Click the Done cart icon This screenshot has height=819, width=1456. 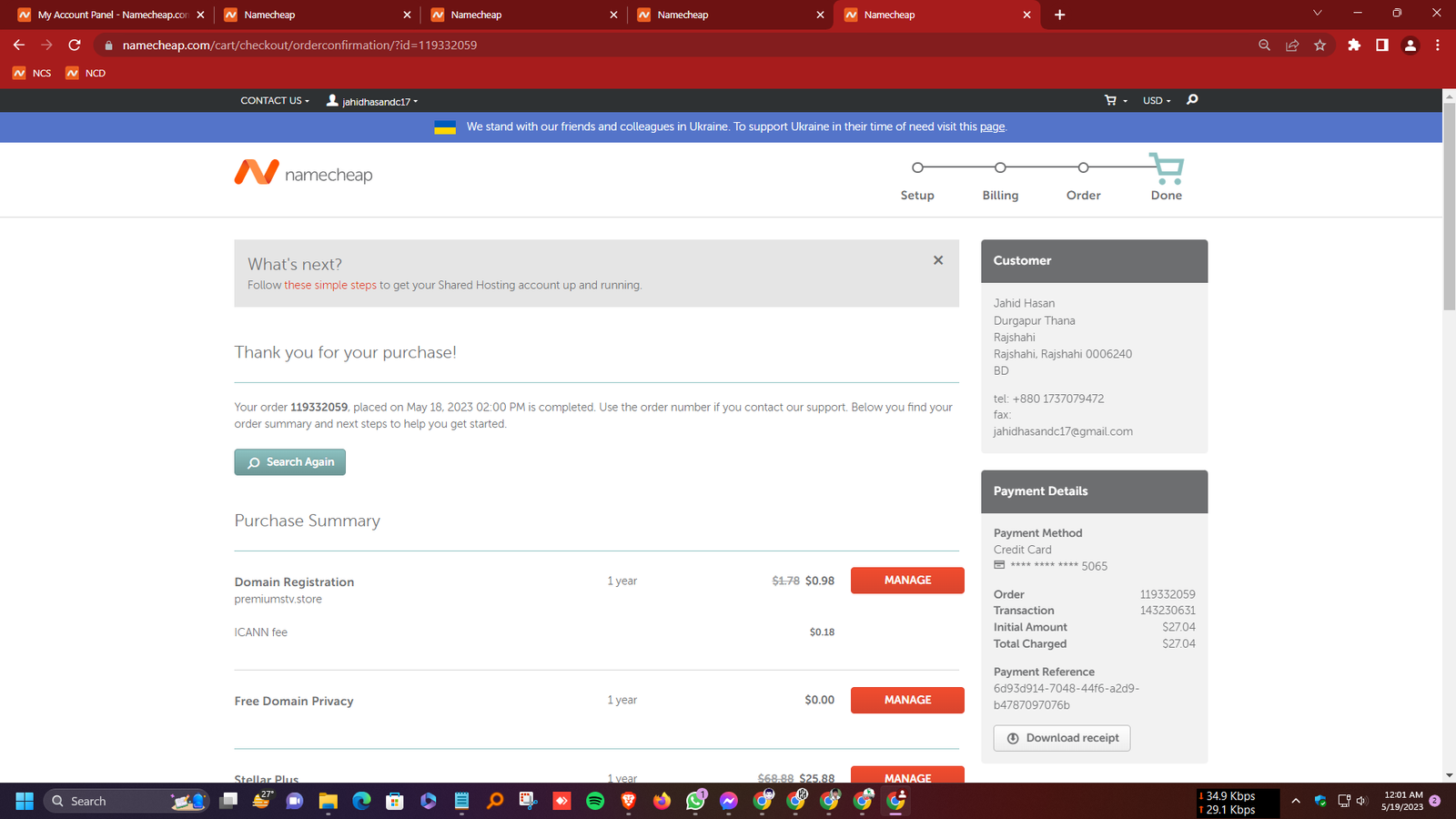pyautogui.click(x=1167, y=168)
